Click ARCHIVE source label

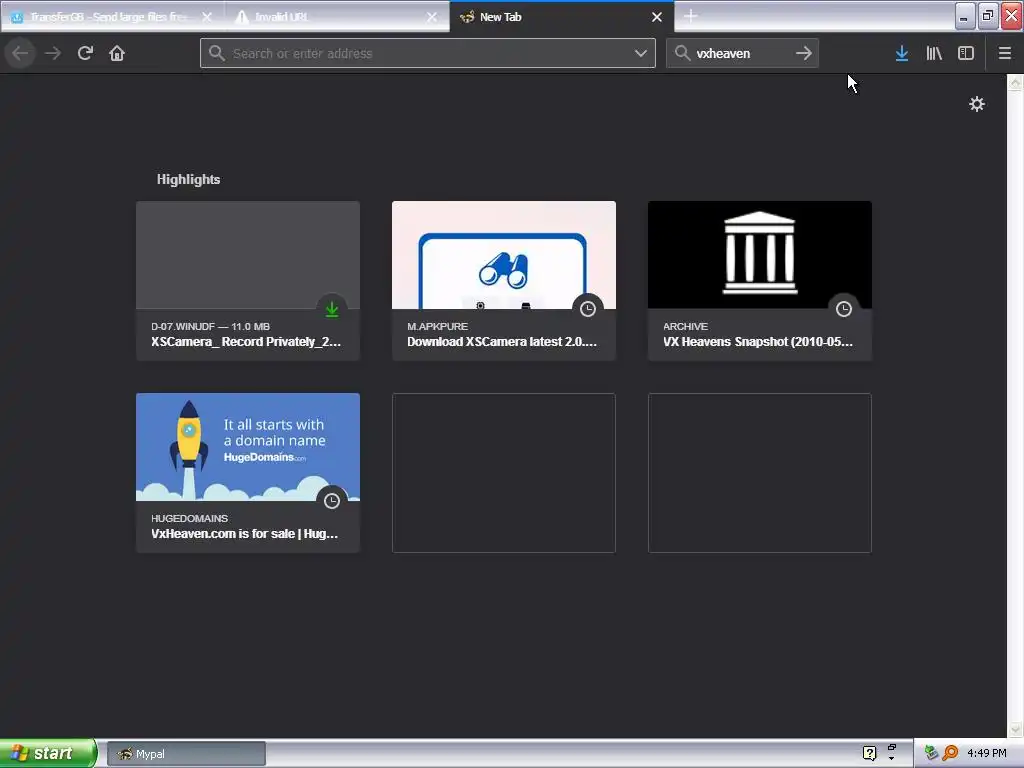[685, 327]
